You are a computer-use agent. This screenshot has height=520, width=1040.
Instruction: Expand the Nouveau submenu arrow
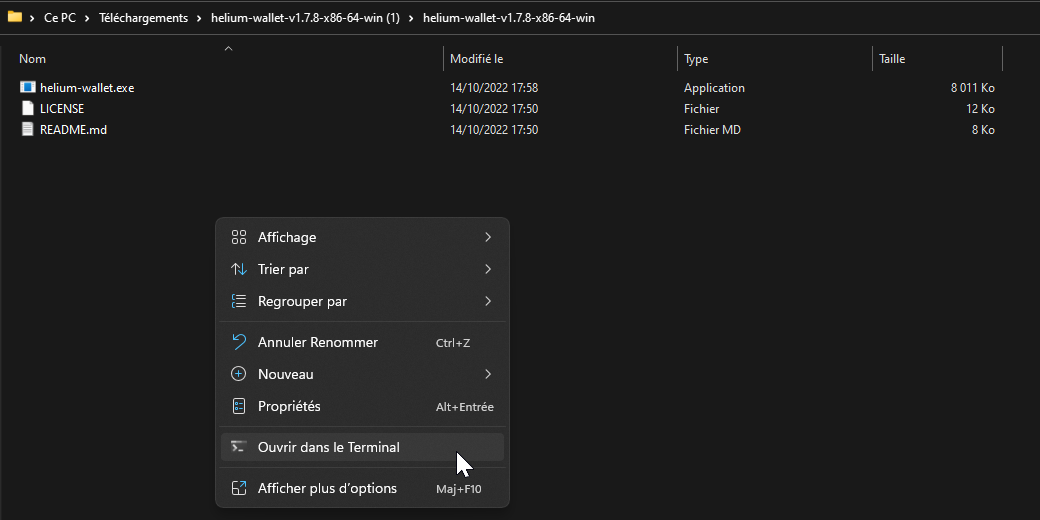488,374
